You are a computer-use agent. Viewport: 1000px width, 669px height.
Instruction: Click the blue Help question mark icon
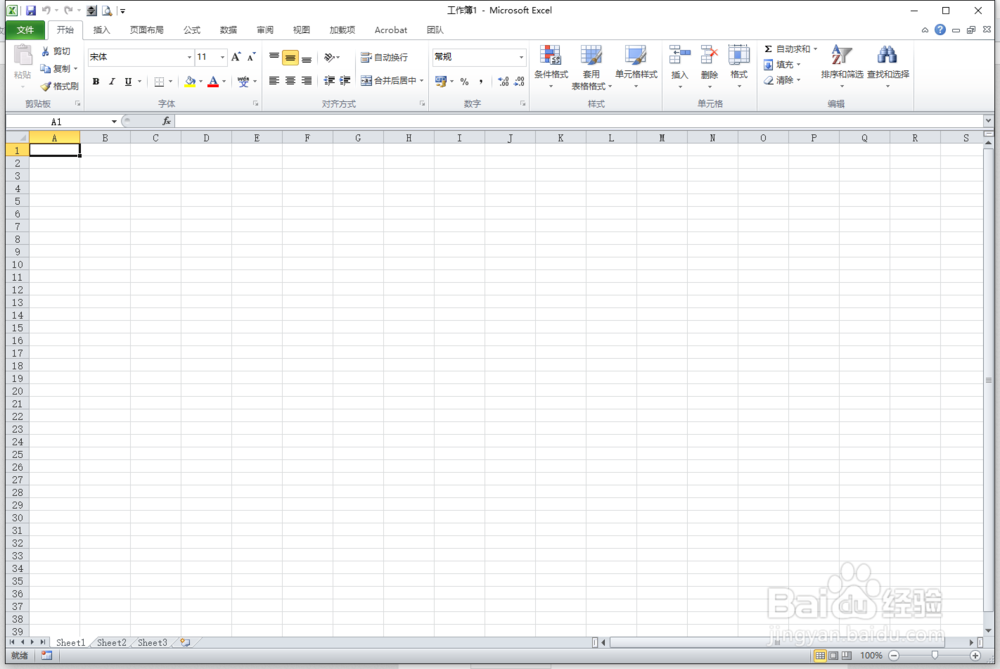pyautogui.click(x=940, y=30)
